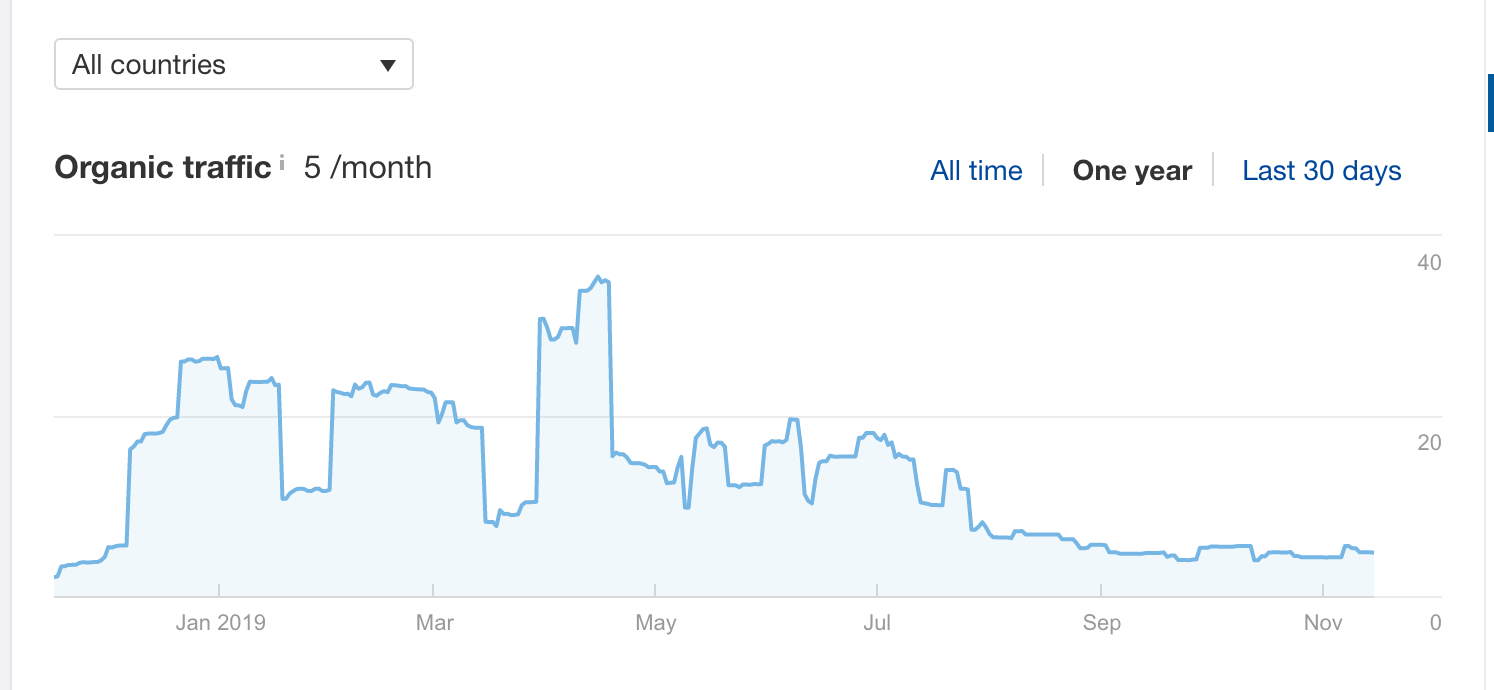Click the Nov x-axis label
Screen dimensions: 1494x690
click(x=1323, y=623)
